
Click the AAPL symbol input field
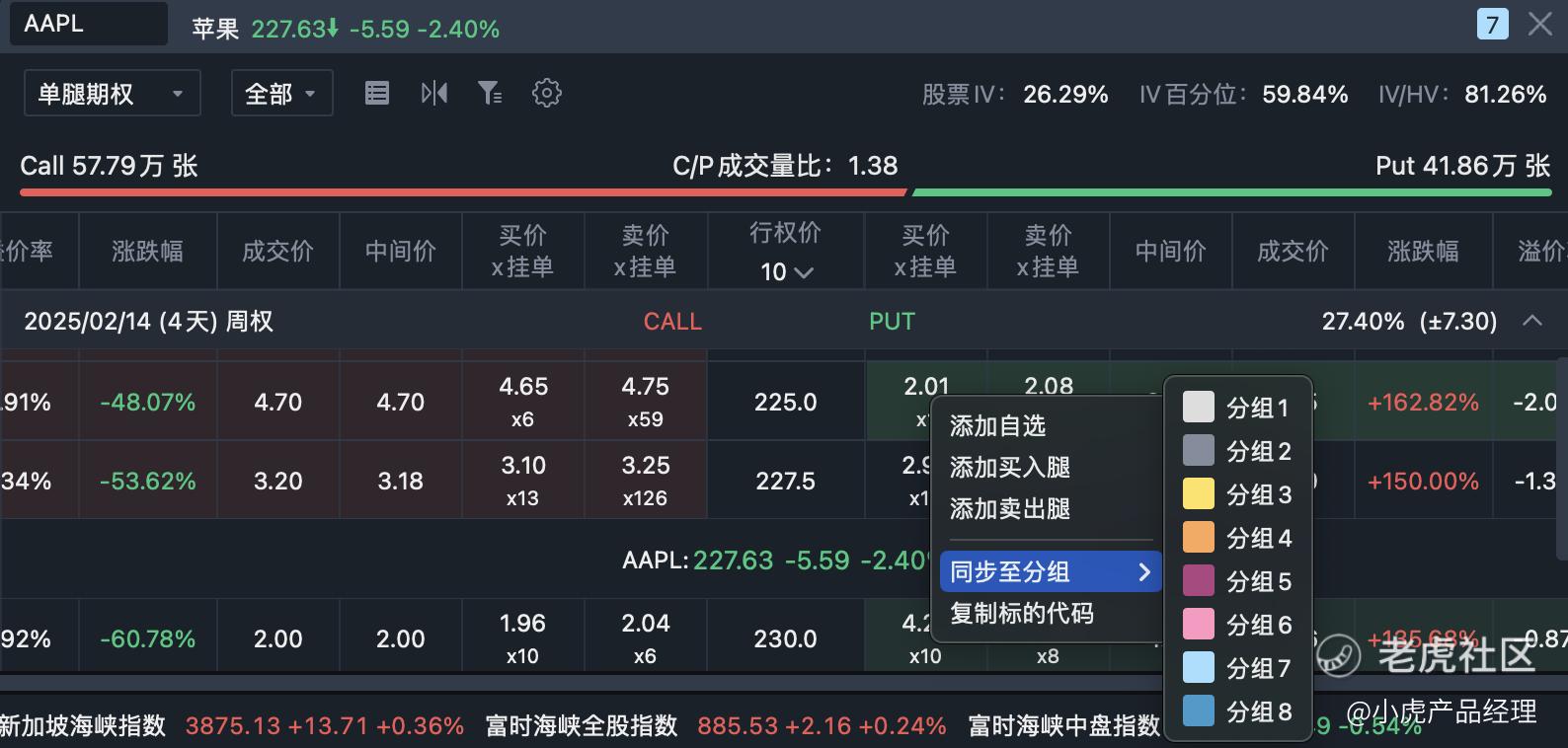click(x=89, y=24)
